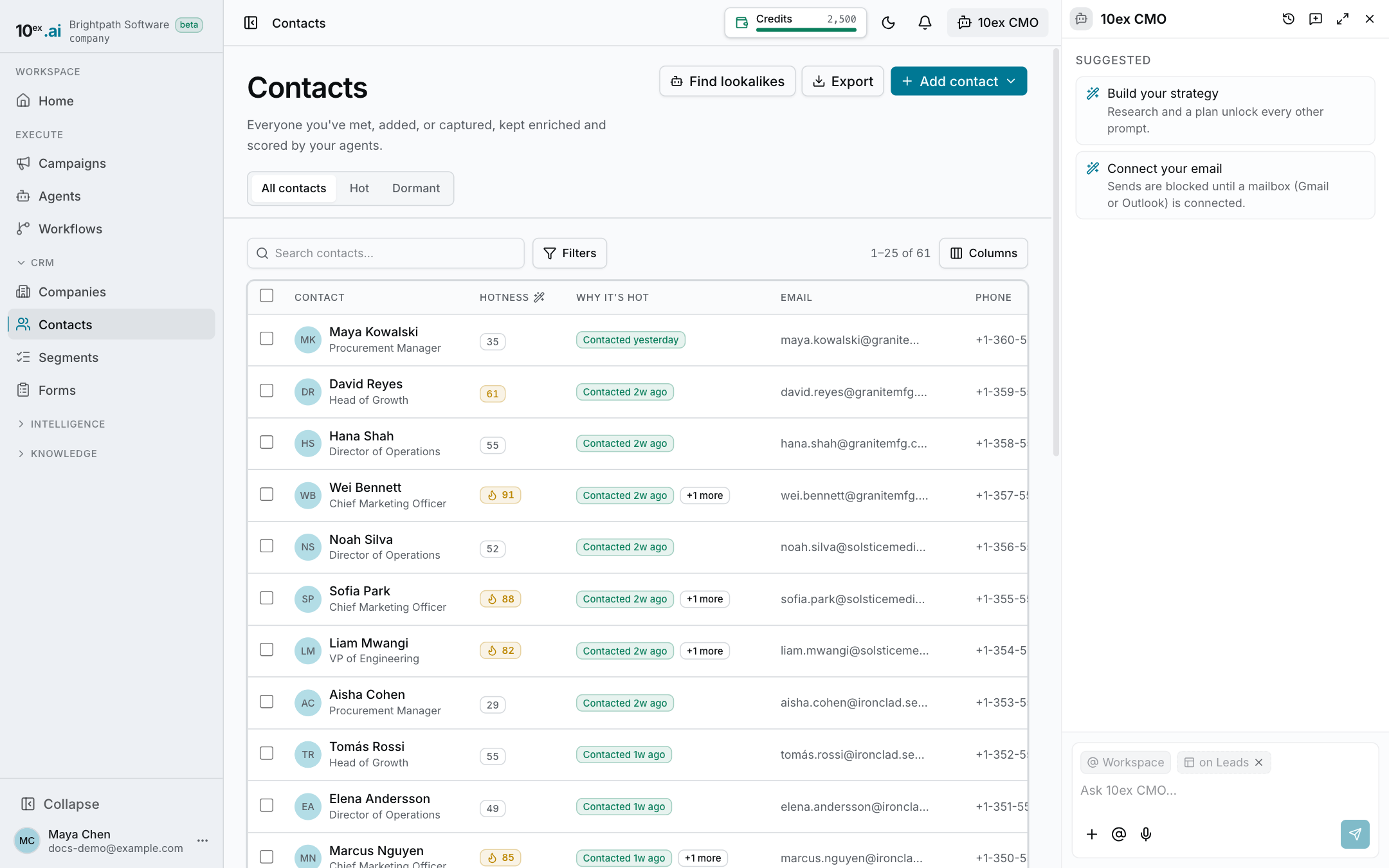Check the Liam Mwangi row checkbox
This screenshot has width=1389, height=868.
267,650
